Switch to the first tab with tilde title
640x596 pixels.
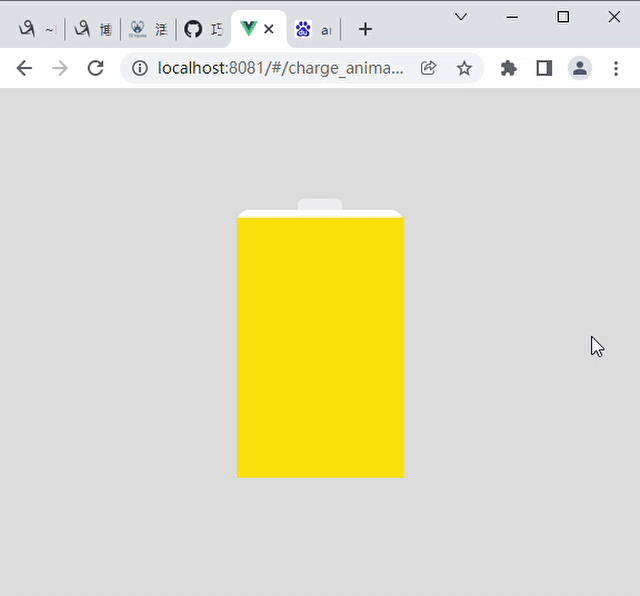(37, 29)
